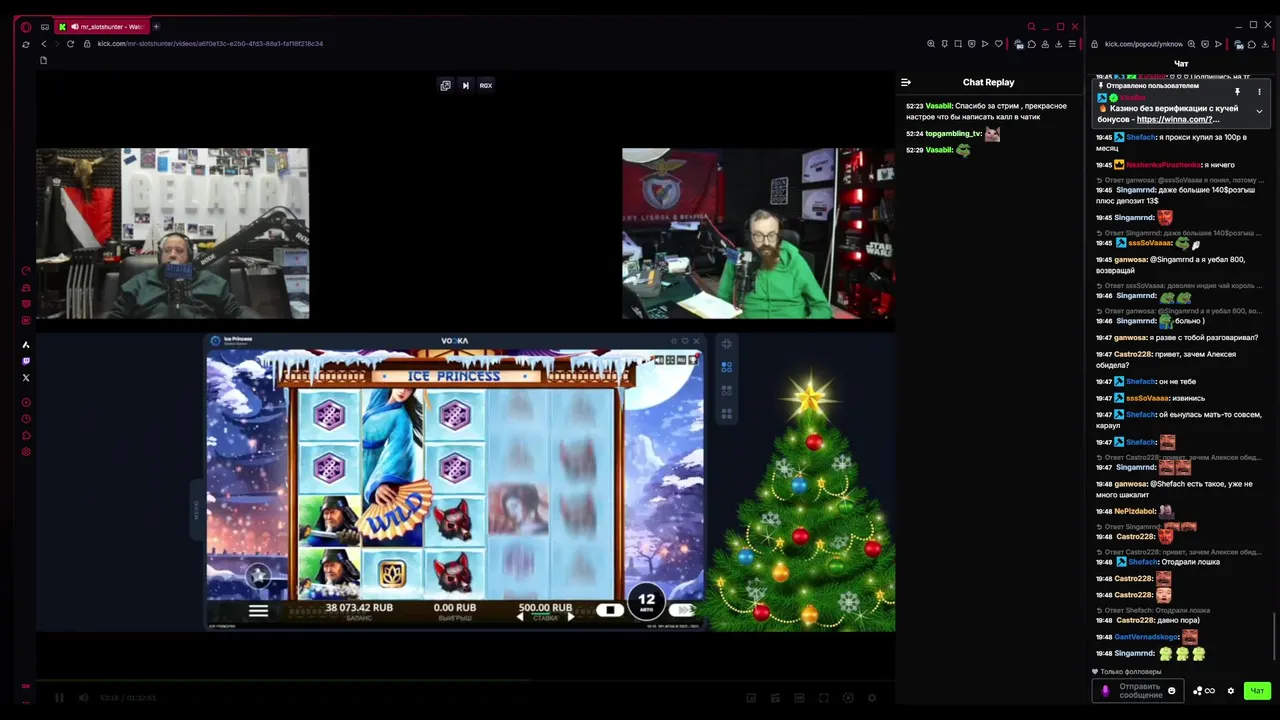Click the zoom magnifier in the popout window toolbar

click(1191, 44)
